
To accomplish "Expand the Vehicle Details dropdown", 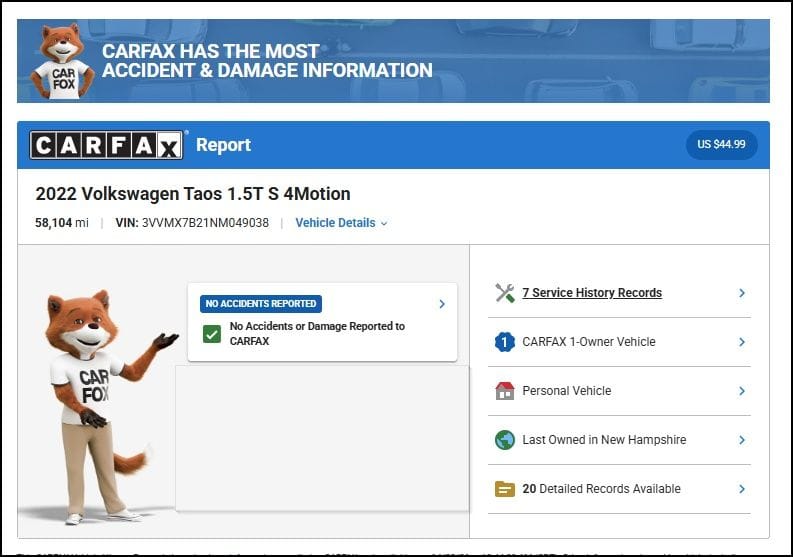I will [x=341, y=223].
